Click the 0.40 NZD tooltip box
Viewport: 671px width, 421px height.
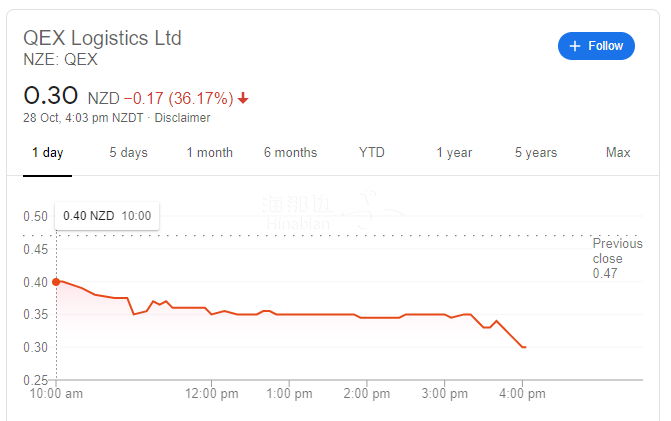click(107, 215)
